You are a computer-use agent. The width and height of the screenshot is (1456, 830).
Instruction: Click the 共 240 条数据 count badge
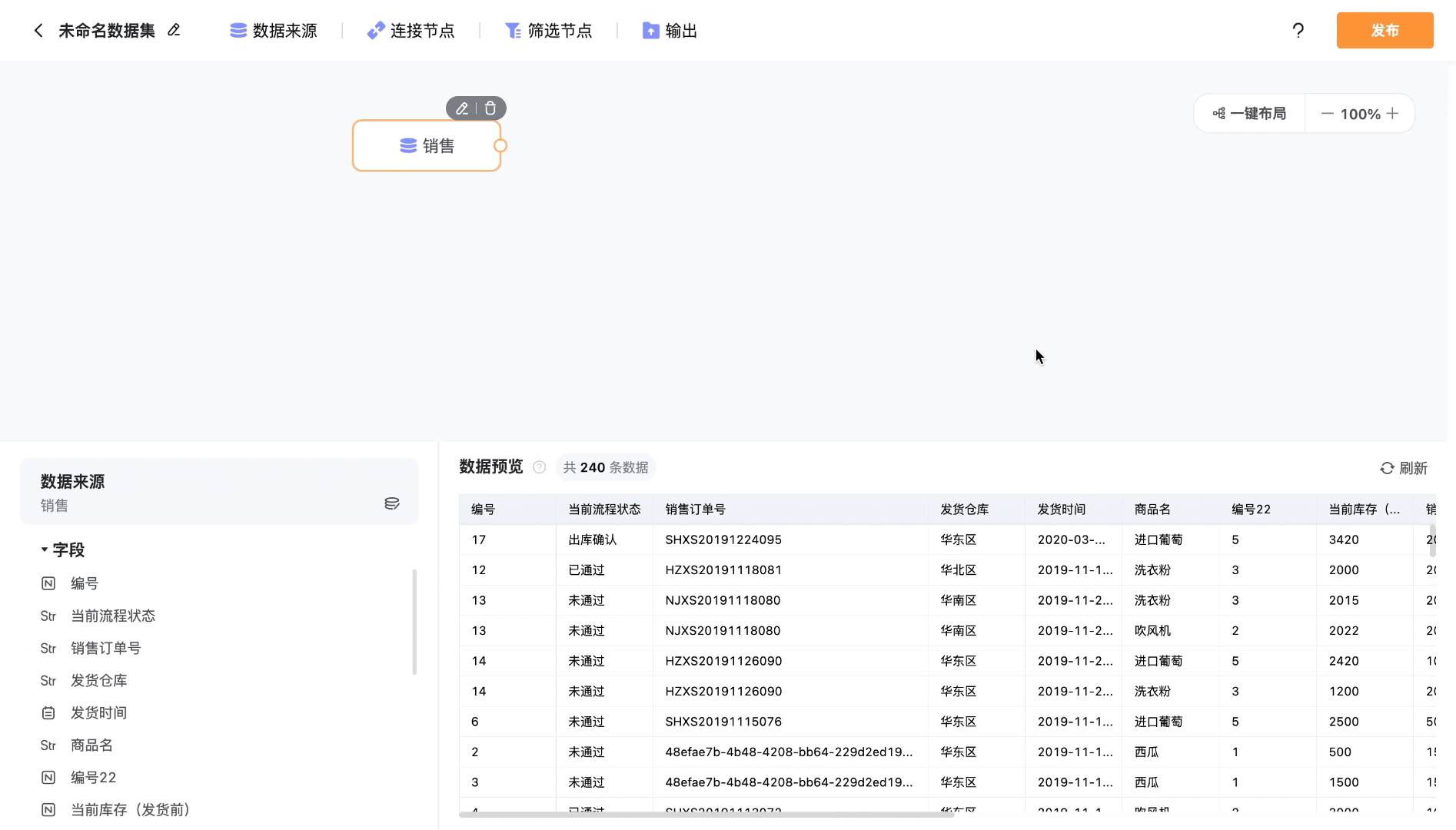(x=606, y=467)
